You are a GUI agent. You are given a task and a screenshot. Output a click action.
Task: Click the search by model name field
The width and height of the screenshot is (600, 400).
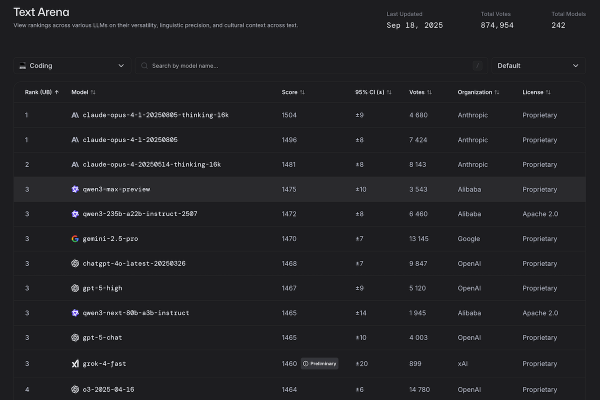pos(311,66)
